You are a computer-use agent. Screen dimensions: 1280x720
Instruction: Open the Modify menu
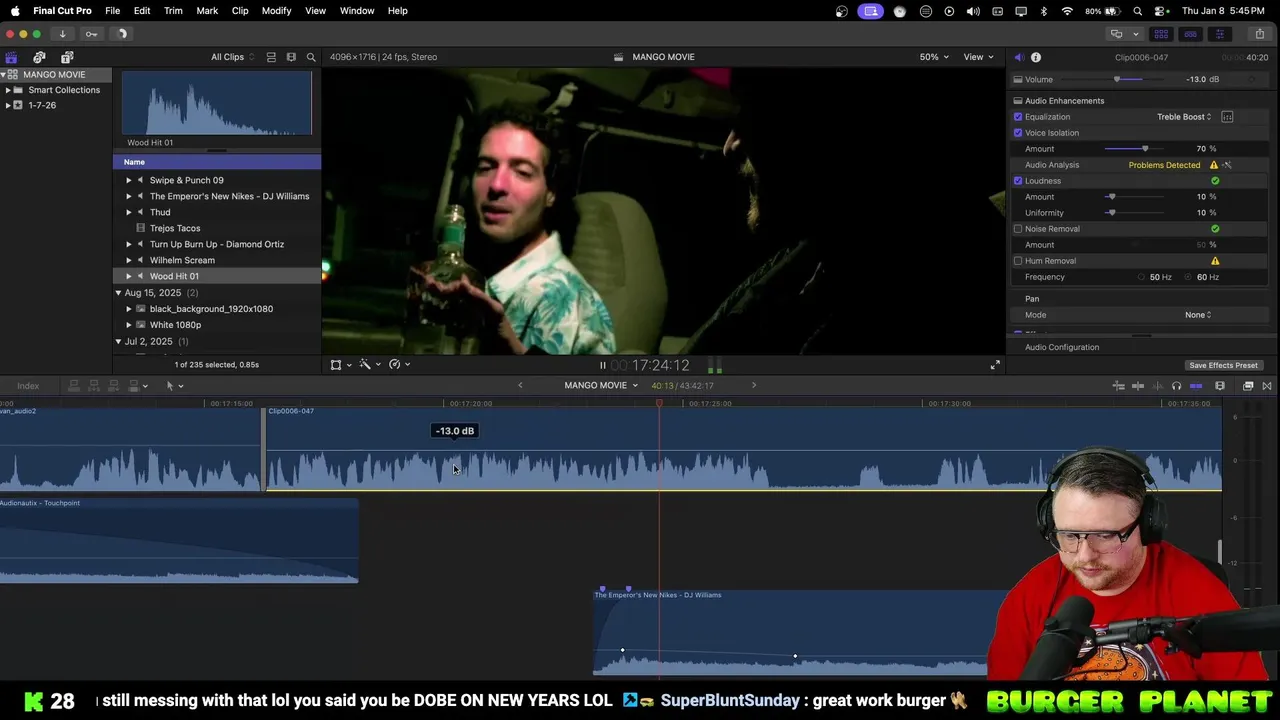coord(277,11)
